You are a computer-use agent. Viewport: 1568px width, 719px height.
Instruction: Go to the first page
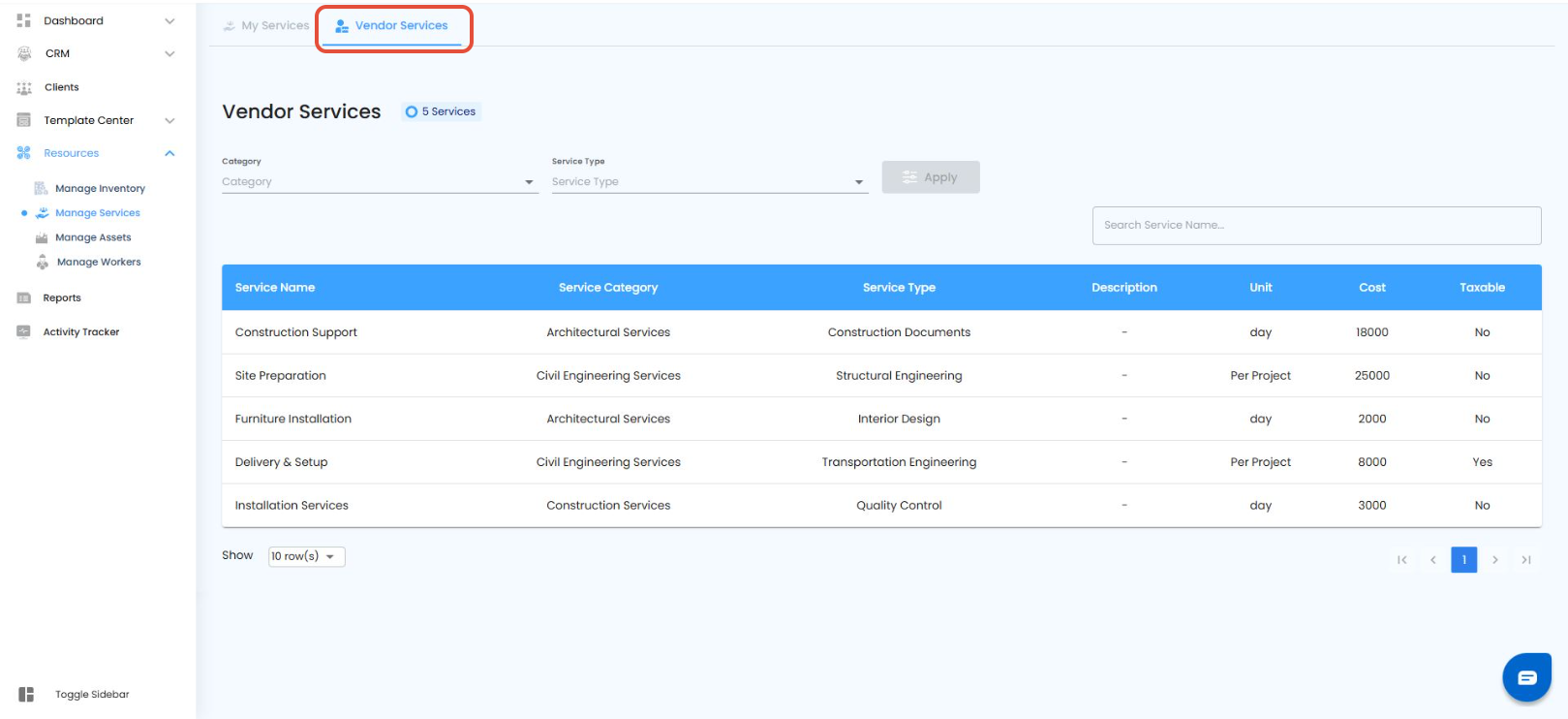pos(1402,560)
